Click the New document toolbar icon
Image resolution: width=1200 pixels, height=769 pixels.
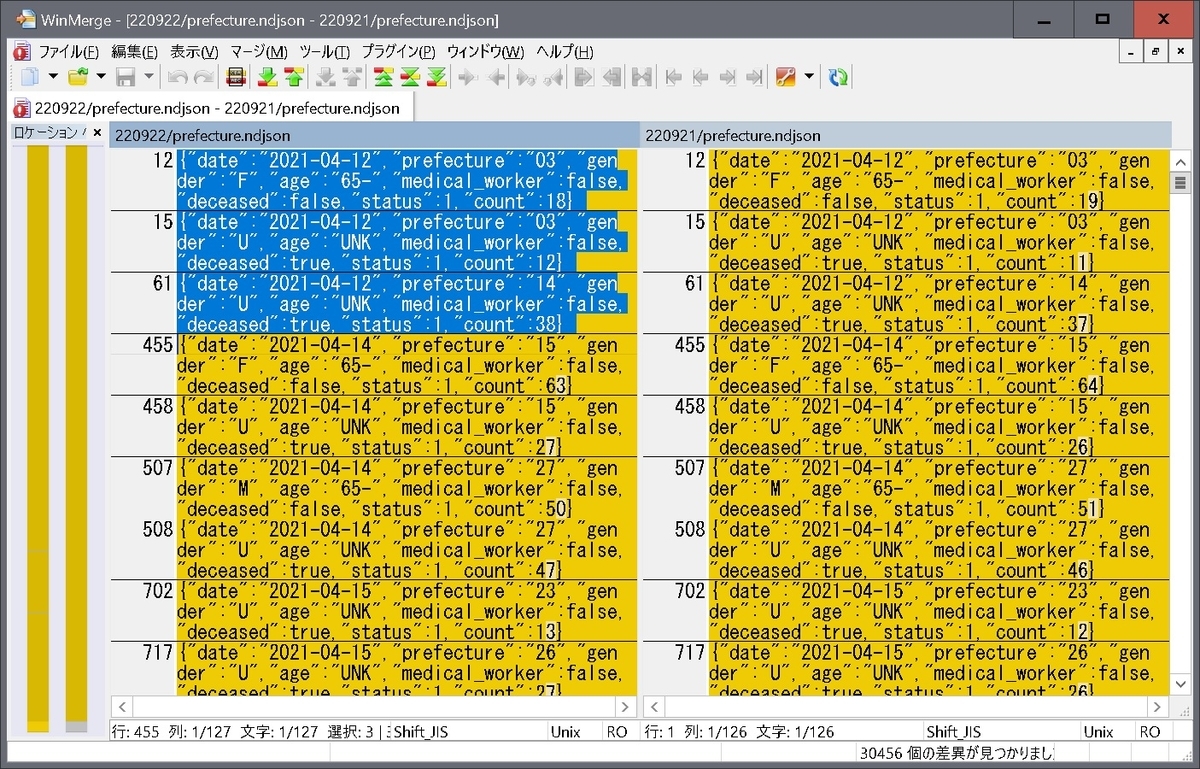coord(30,77)
